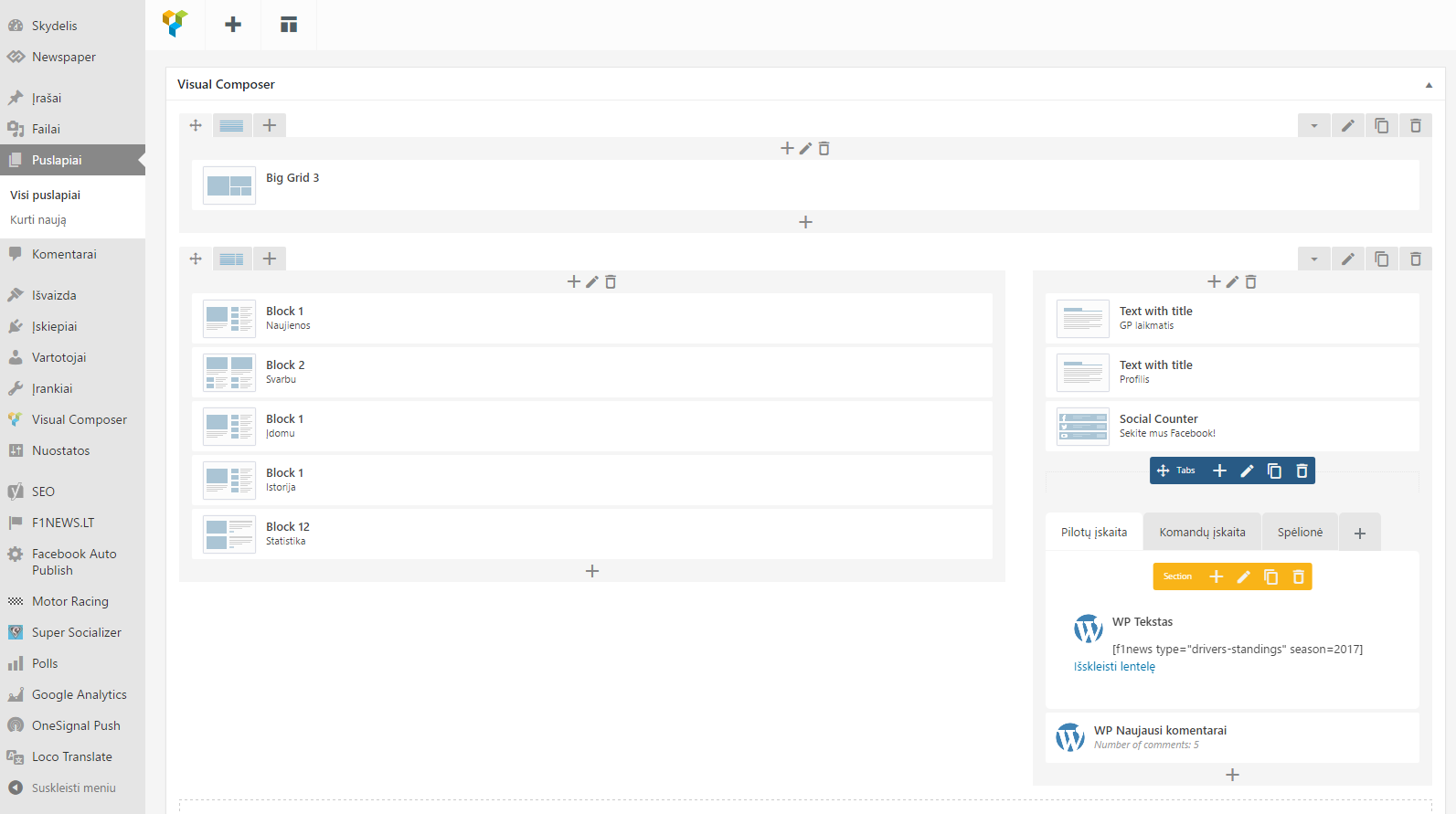Add column to Big Grid 3 row
This screenshot has width=1456, height=814.
click(x=270, y=125)
